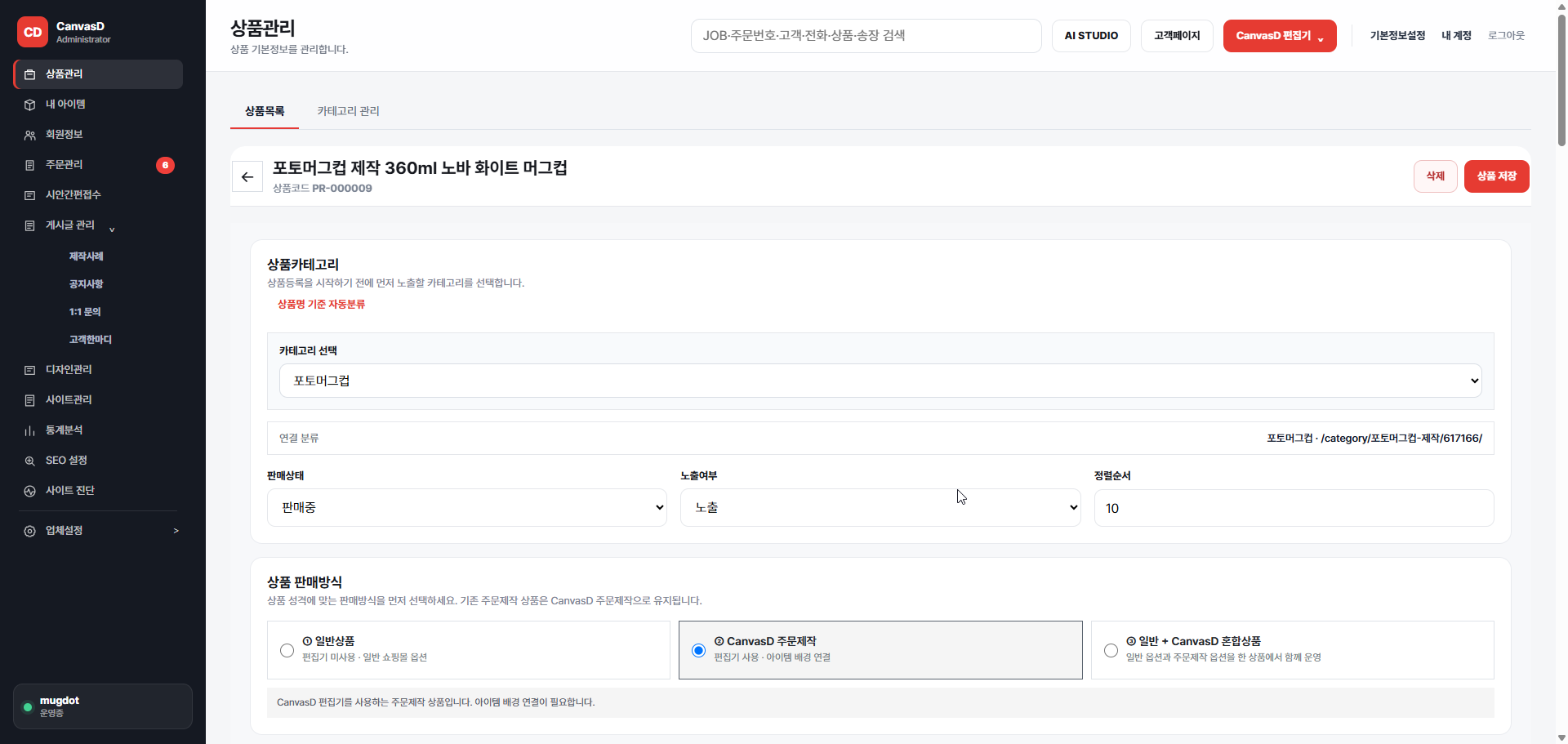Open 고객한마디 in the sidebar

point(91,340)
